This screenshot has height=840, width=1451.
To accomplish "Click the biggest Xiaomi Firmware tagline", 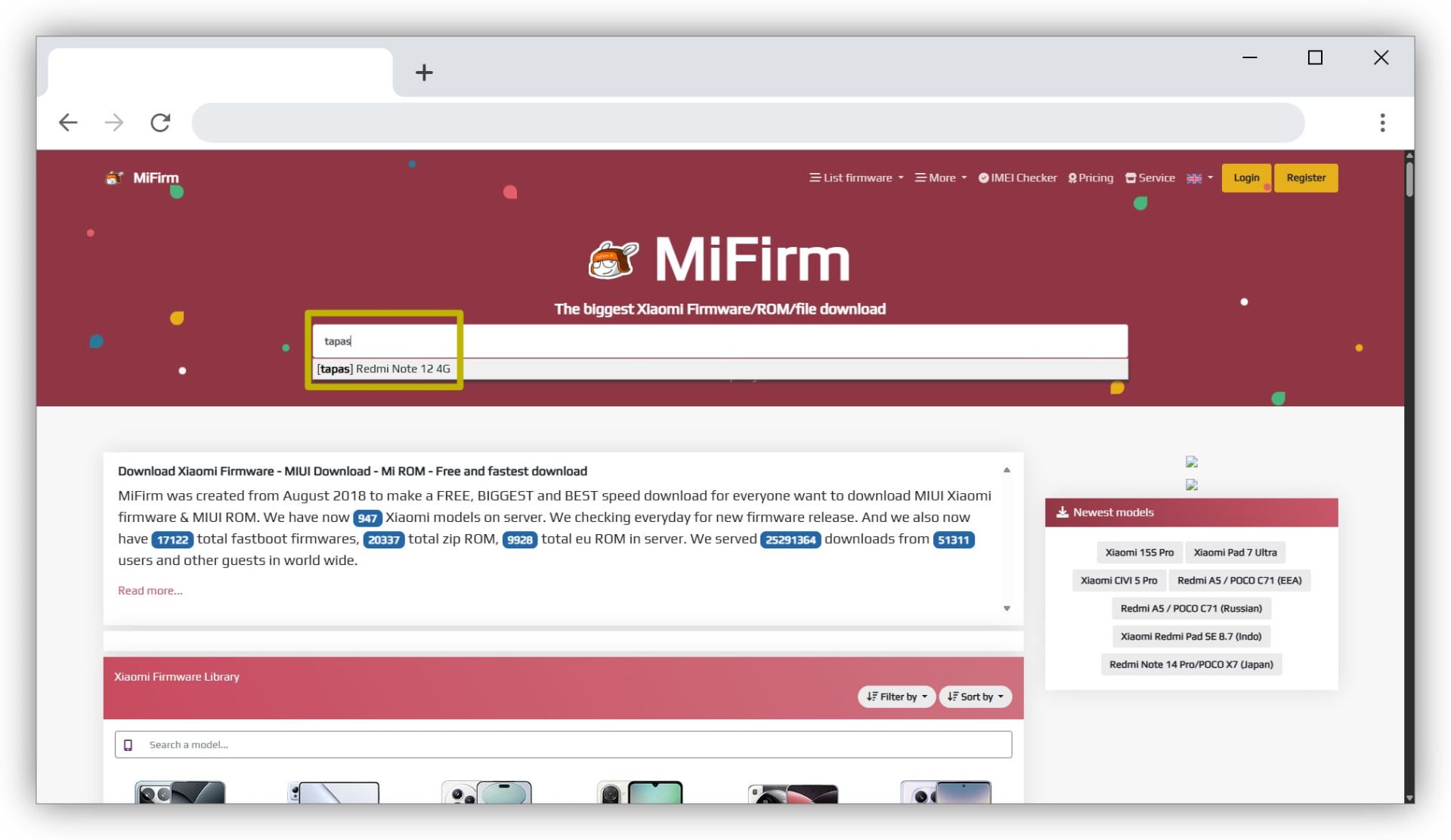I will 719,309.
